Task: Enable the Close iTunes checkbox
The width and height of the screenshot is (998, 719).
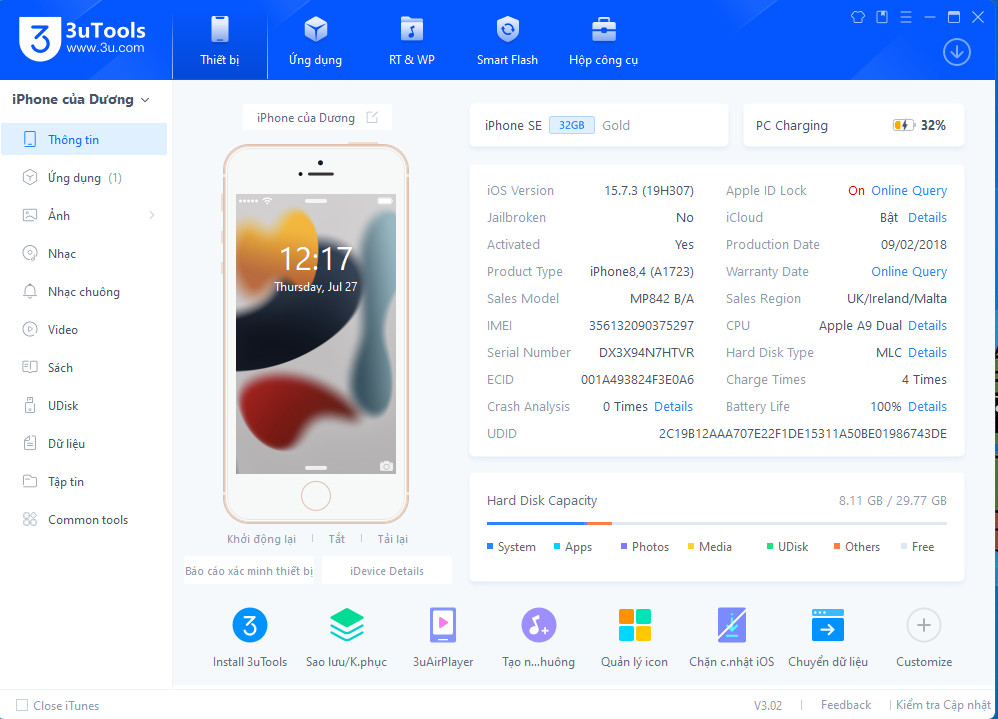Action: pyautogui.click(x=22, y=705)
